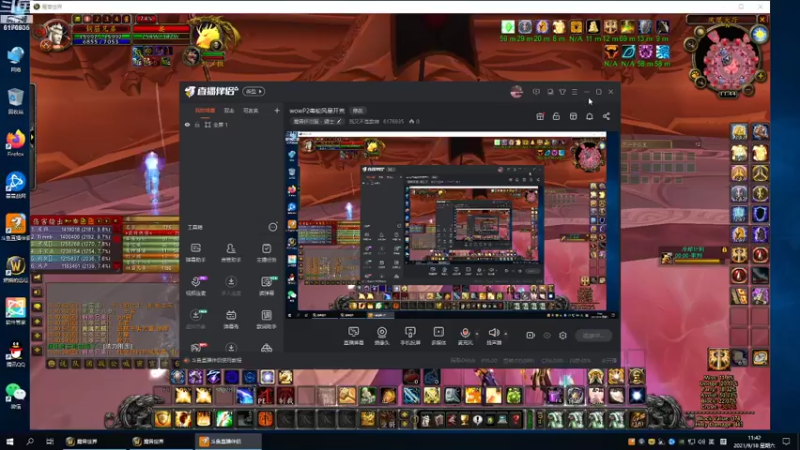This screenshot has width=800, height=450.
Task: Open the Recycle Bin desktop icon
Action: (x=16, y=100)
